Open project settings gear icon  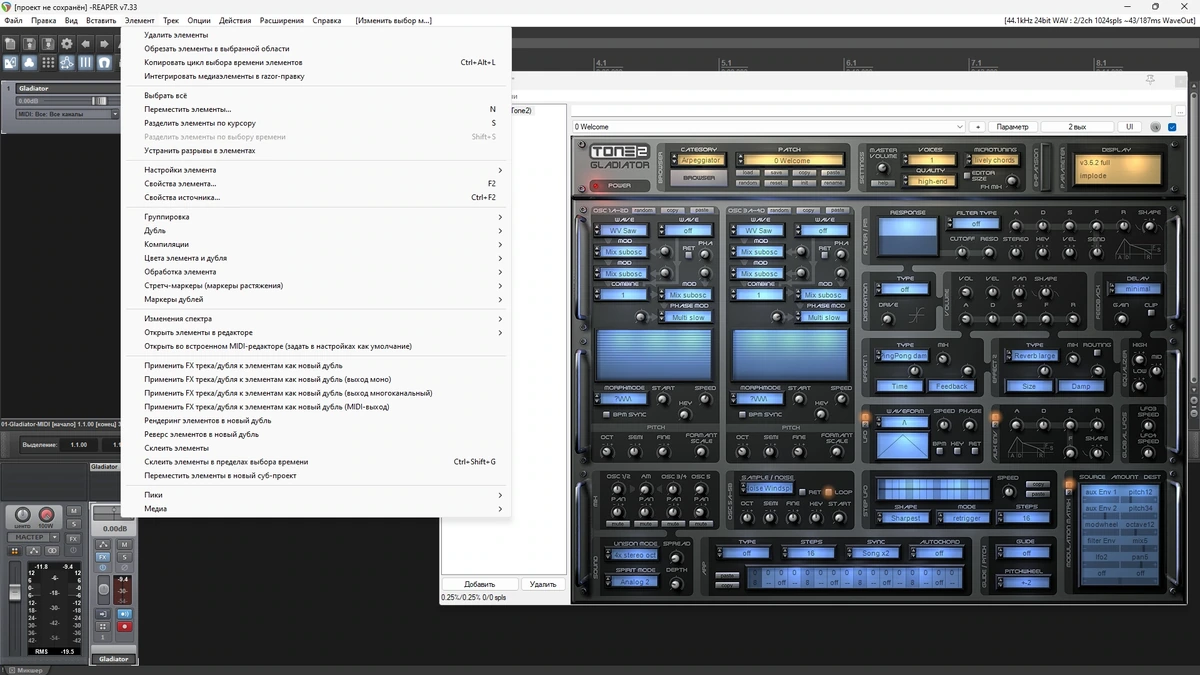pyautogui.click(x=67, y=44)
